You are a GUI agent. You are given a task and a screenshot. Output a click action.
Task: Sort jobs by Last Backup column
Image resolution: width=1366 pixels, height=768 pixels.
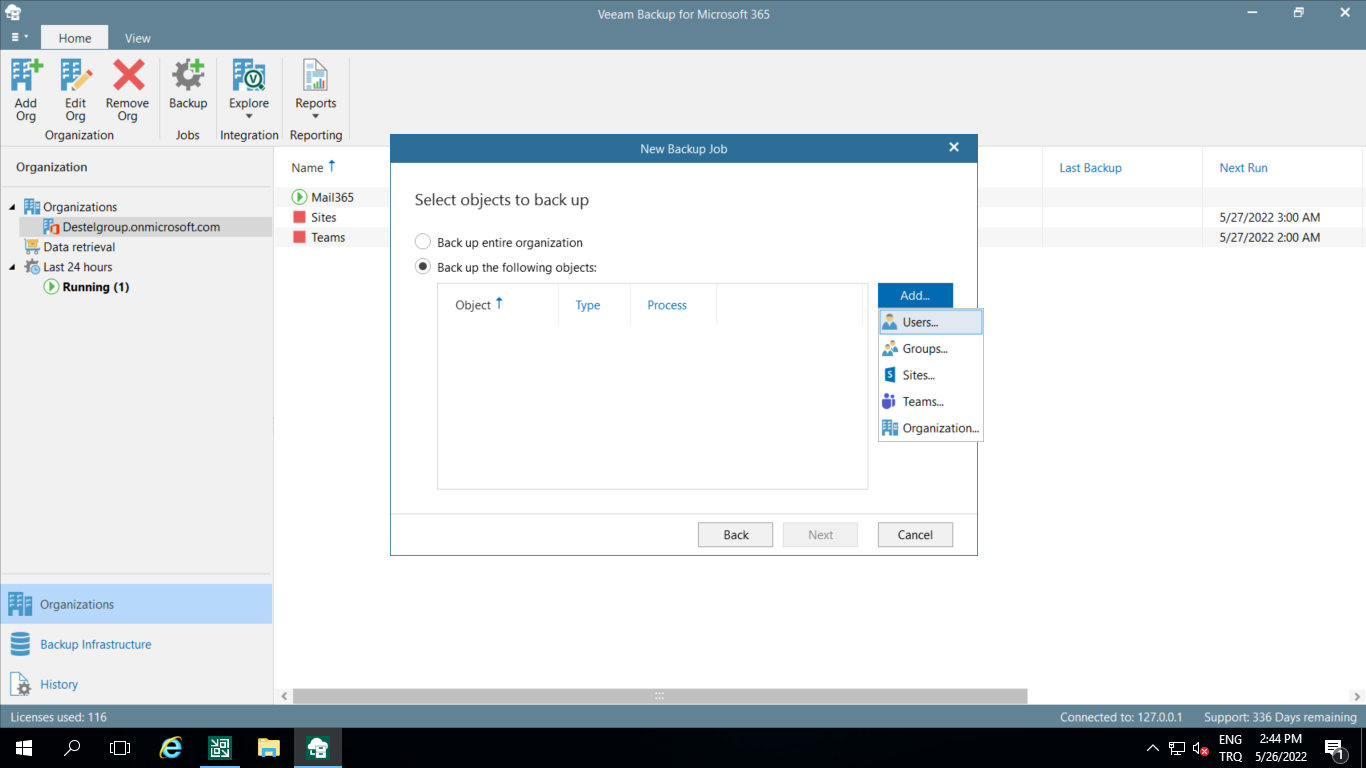[1090, 168]
